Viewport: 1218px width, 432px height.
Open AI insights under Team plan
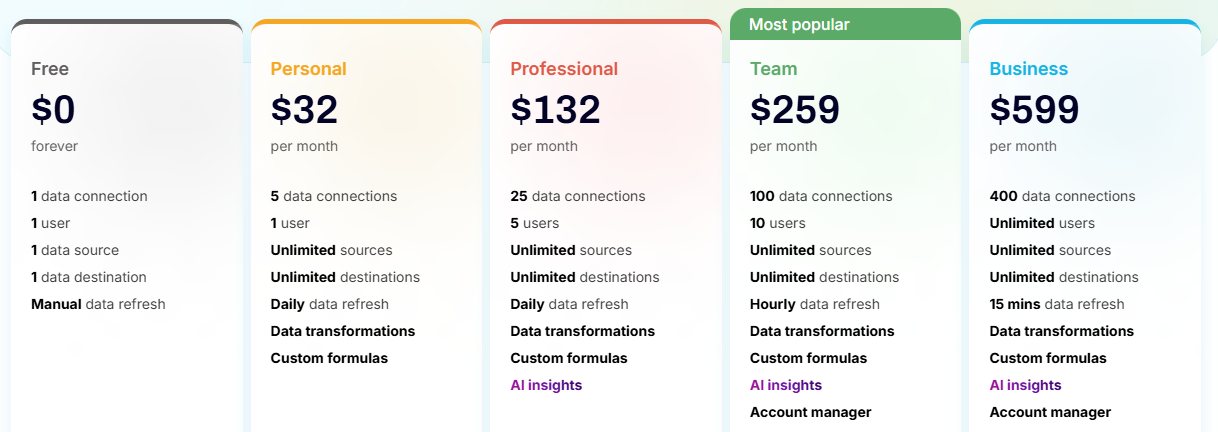coord(786,385)
